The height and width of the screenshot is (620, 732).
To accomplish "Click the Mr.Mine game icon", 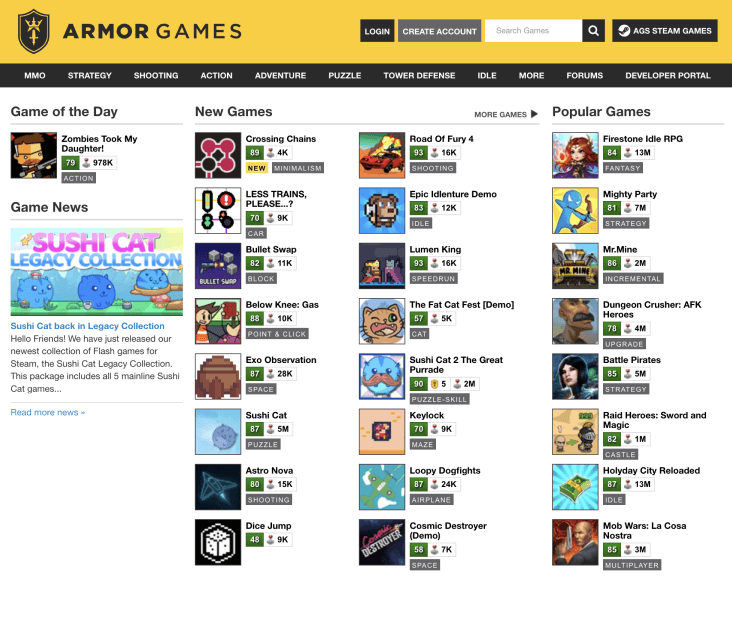I will tap(575, 266).
